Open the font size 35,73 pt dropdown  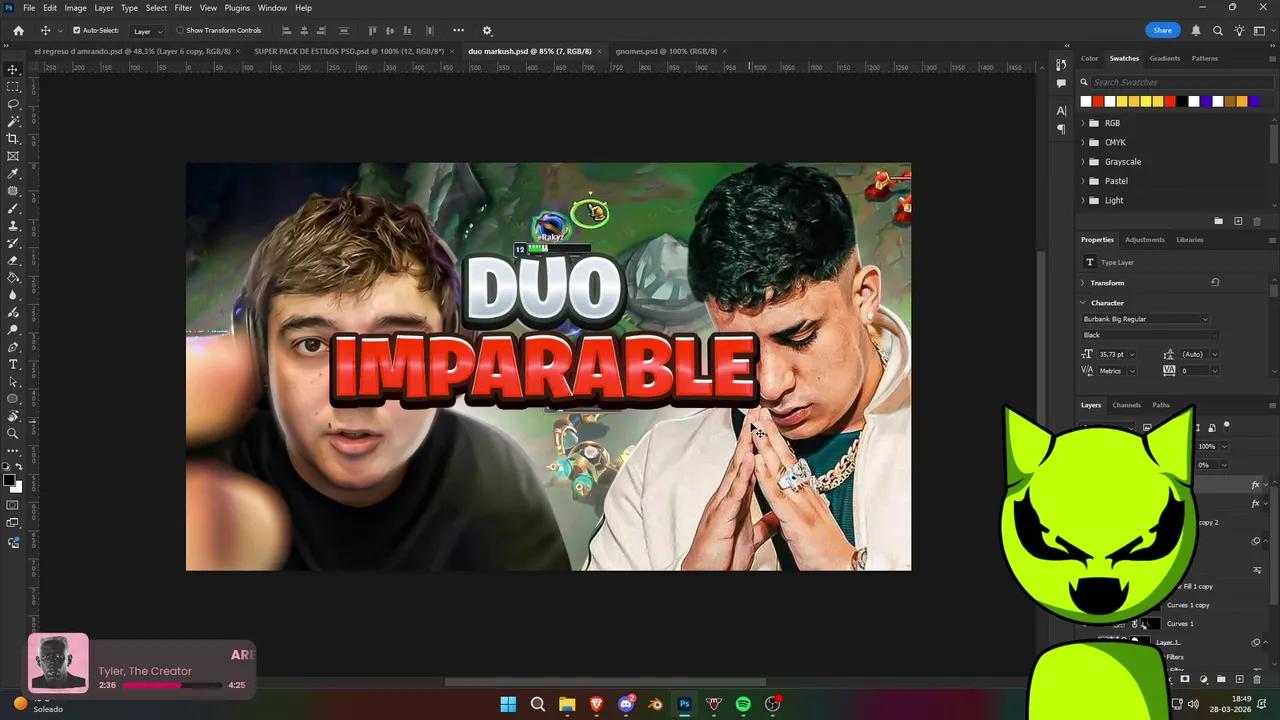[1133, 354]
